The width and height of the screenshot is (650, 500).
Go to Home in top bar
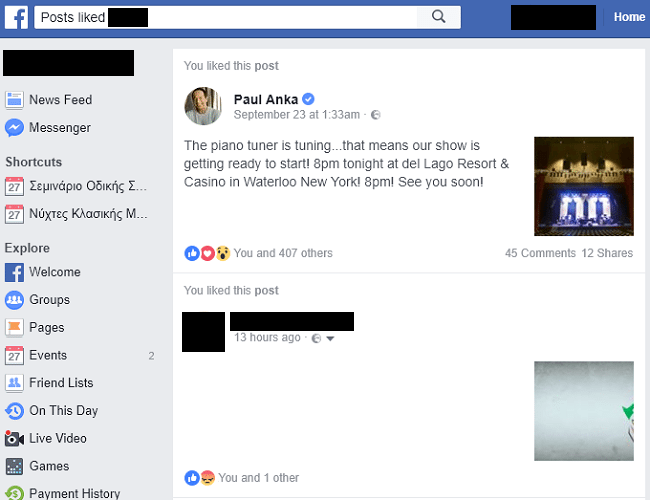point(629,17)
